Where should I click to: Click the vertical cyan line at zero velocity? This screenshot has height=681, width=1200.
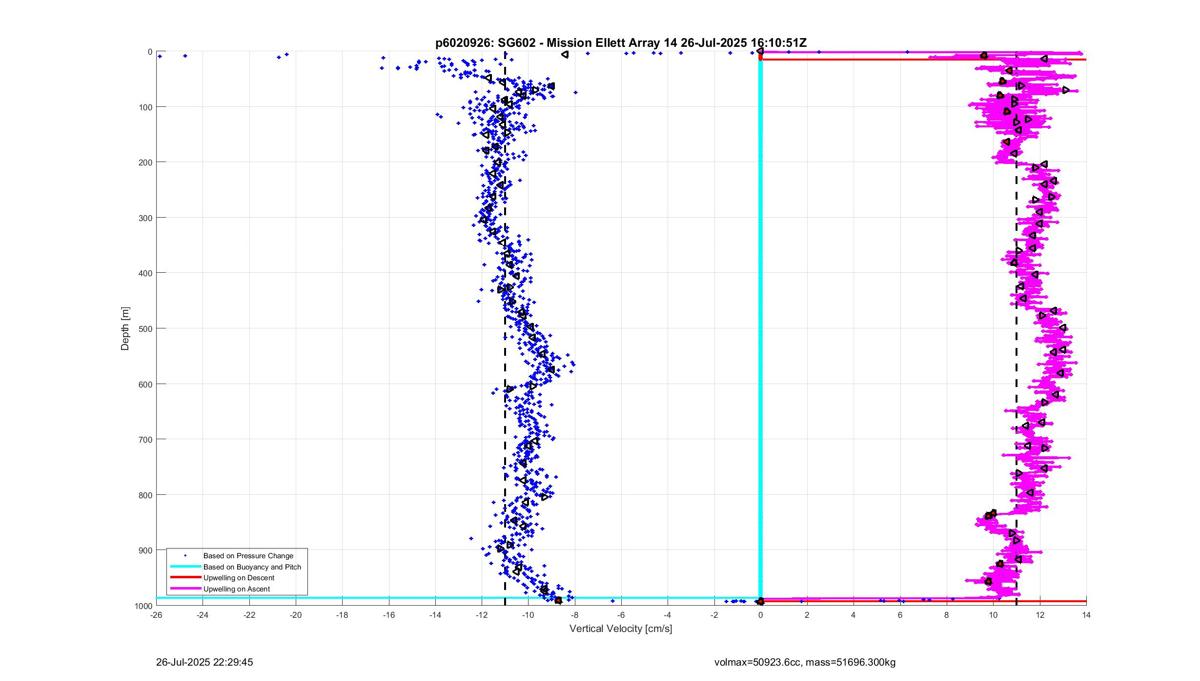click(761, 330)
